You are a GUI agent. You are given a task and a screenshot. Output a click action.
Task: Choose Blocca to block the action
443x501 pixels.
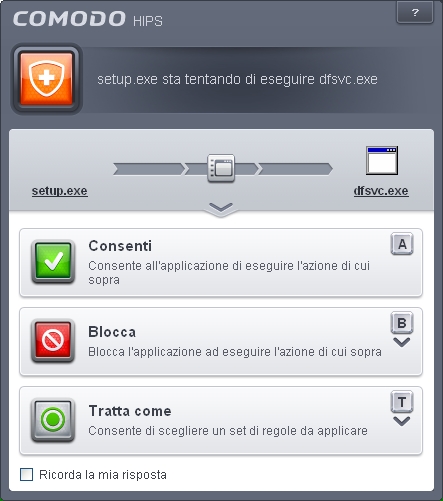click(x=221, y=341)
